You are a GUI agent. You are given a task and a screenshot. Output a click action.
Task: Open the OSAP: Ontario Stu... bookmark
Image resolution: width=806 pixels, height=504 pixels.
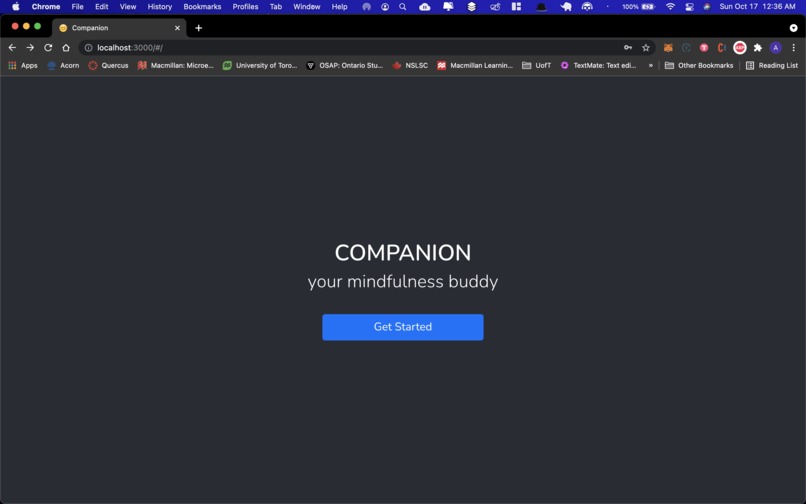(x=344, y=65)
